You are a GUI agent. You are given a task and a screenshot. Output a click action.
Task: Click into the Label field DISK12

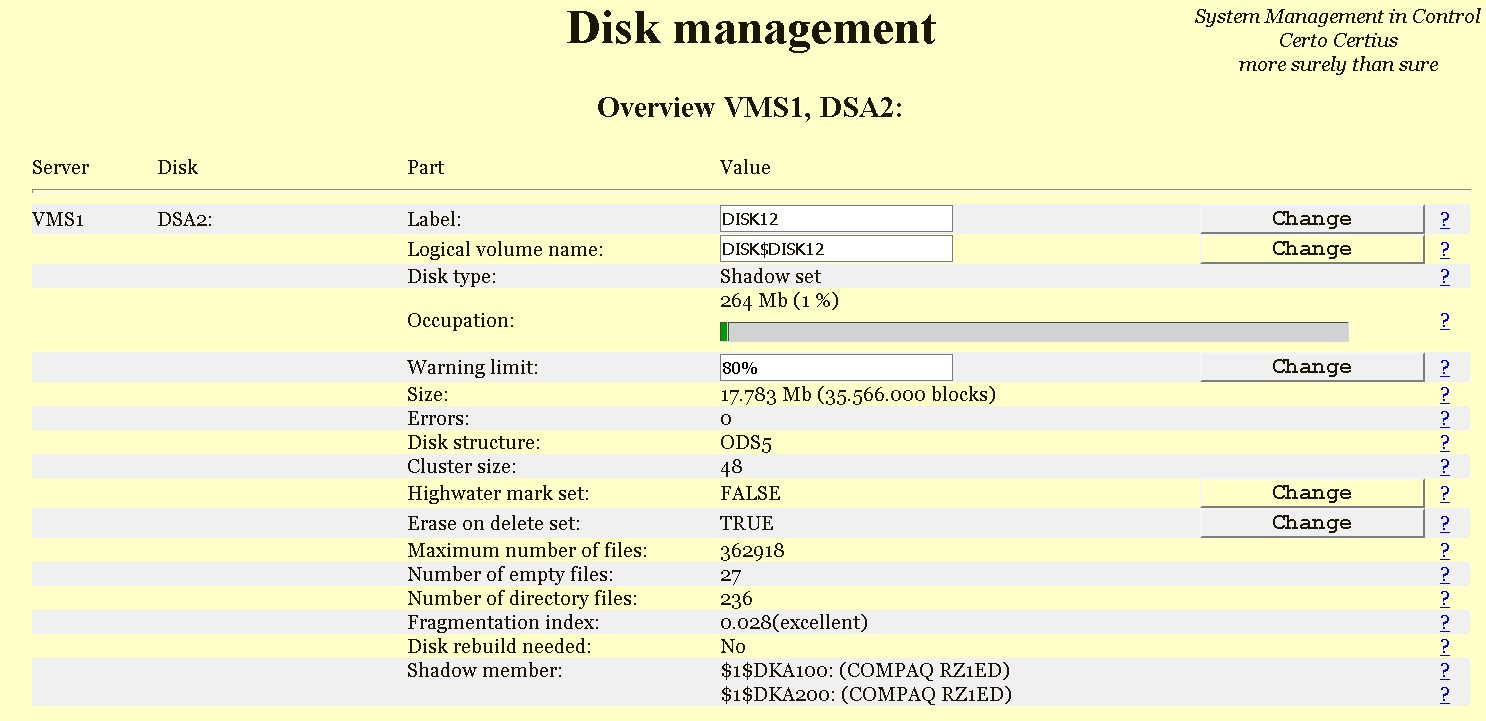pos(836,219)
